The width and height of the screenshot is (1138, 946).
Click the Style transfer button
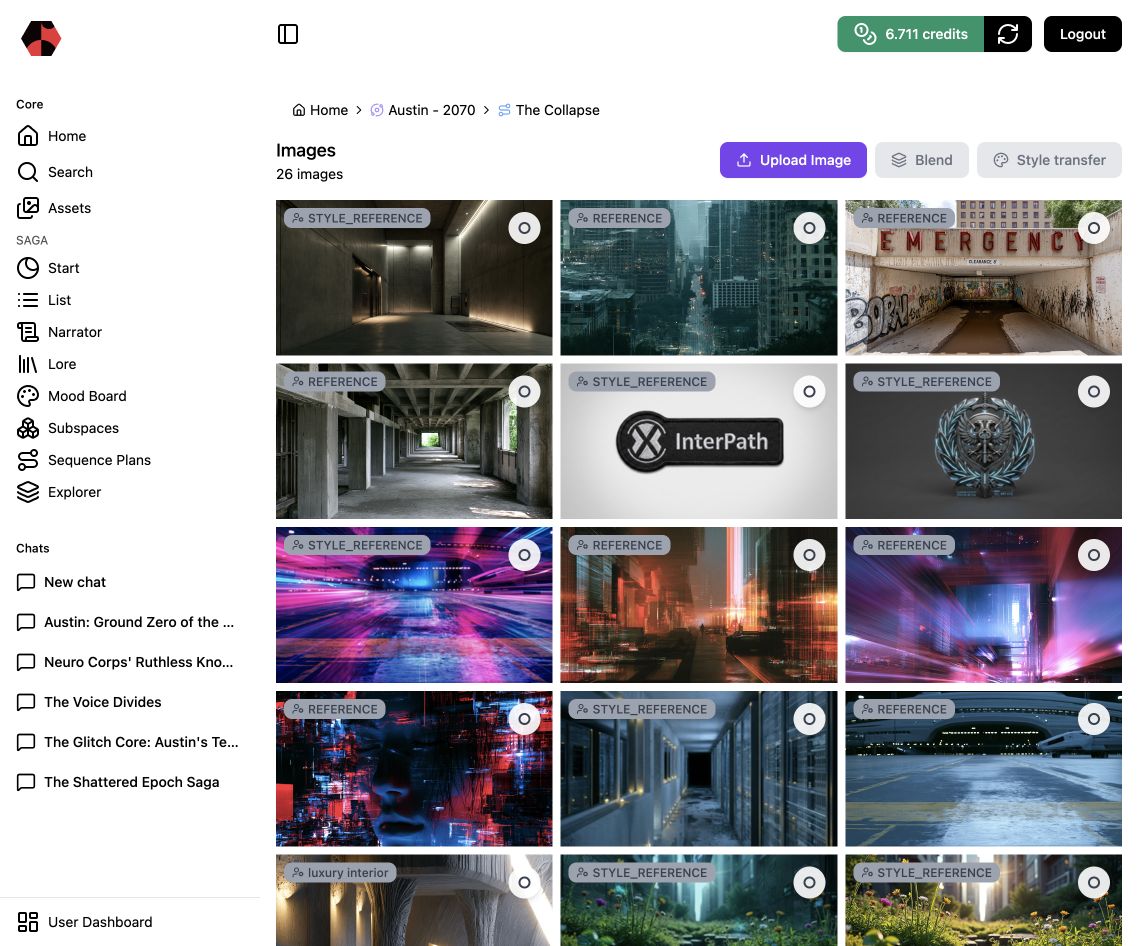(1049, 160)
